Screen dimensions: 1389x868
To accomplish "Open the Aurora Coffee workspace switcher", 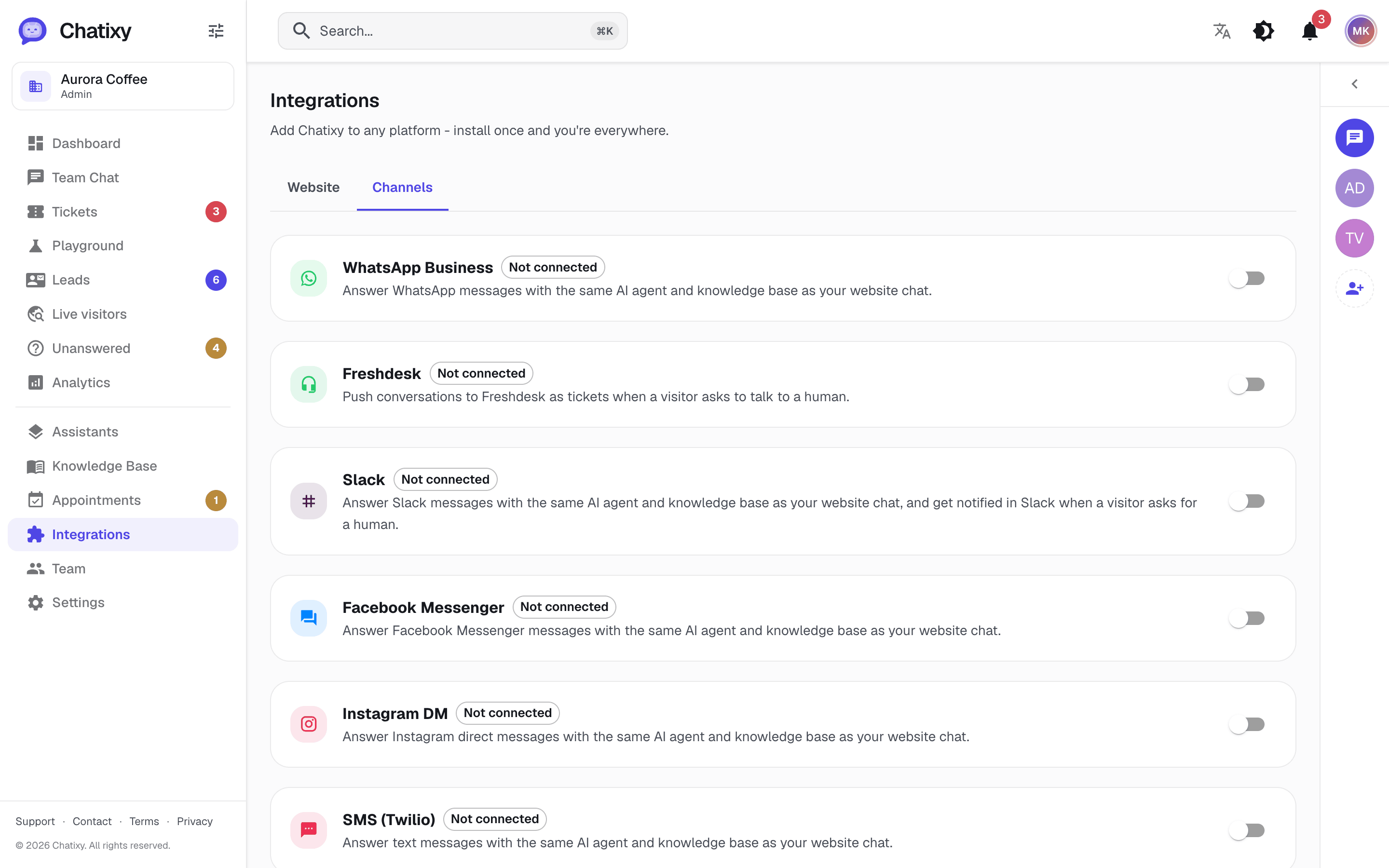I will [123, 86].
